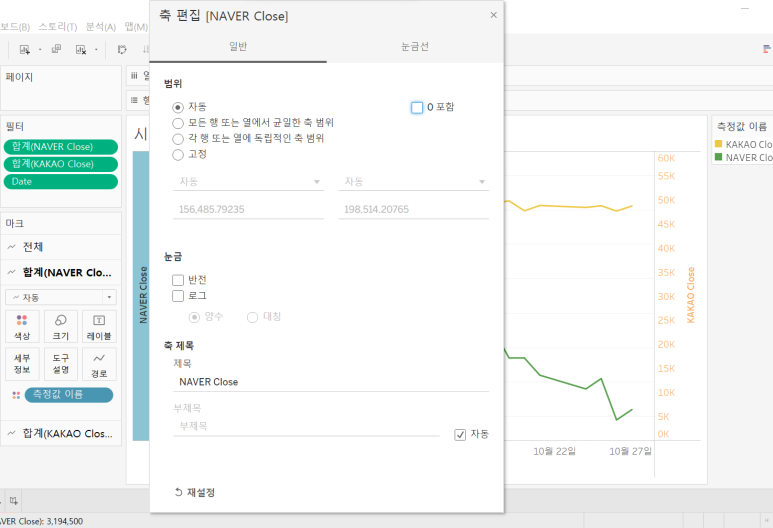Uncheck the 자동 subtitle checkbox
Viewport: 773px width, 528px height.
[460, 434]
